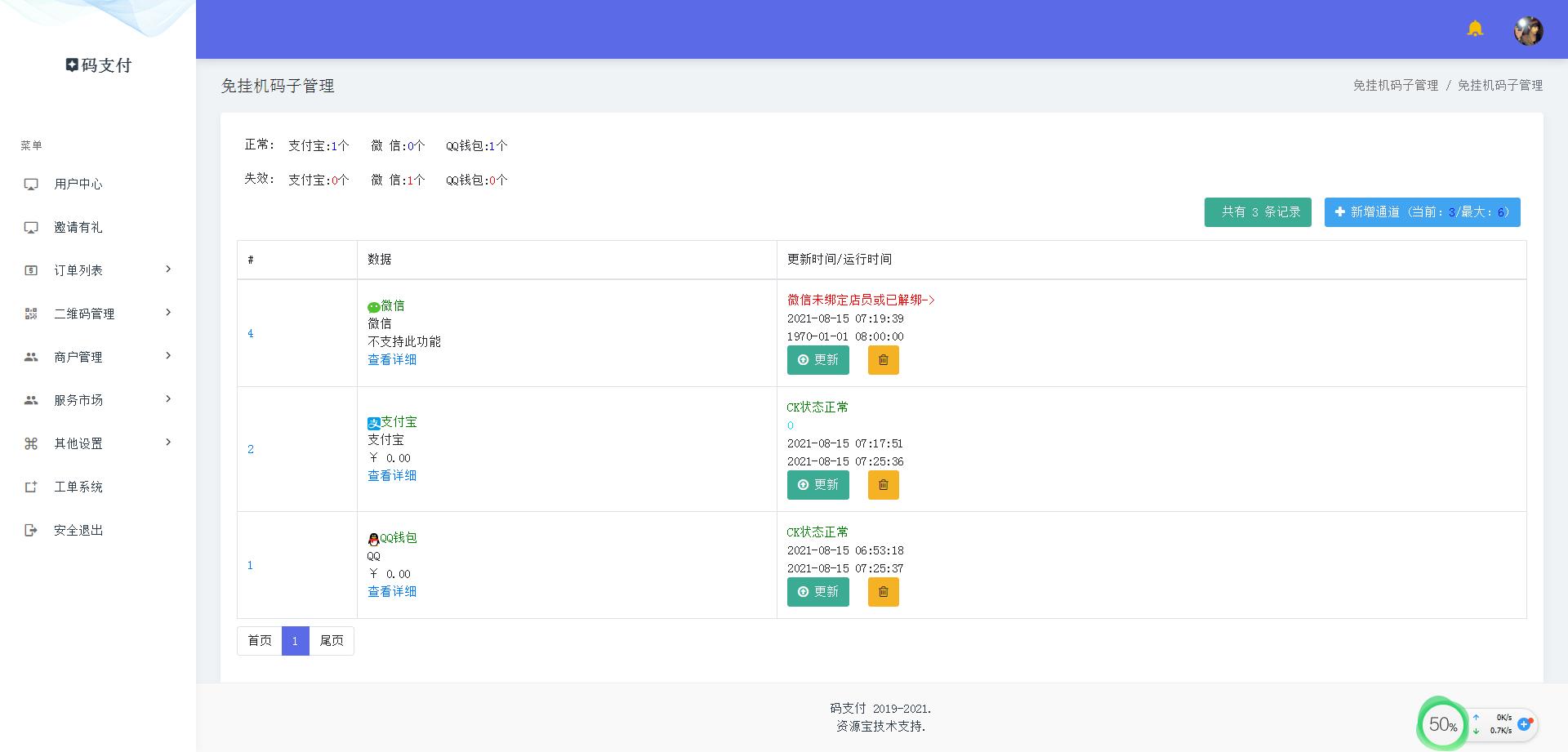The image size is (1568, 752).
Task: Expand the 其他设置 submenu arrow
Action: click(x=168, y=443)
